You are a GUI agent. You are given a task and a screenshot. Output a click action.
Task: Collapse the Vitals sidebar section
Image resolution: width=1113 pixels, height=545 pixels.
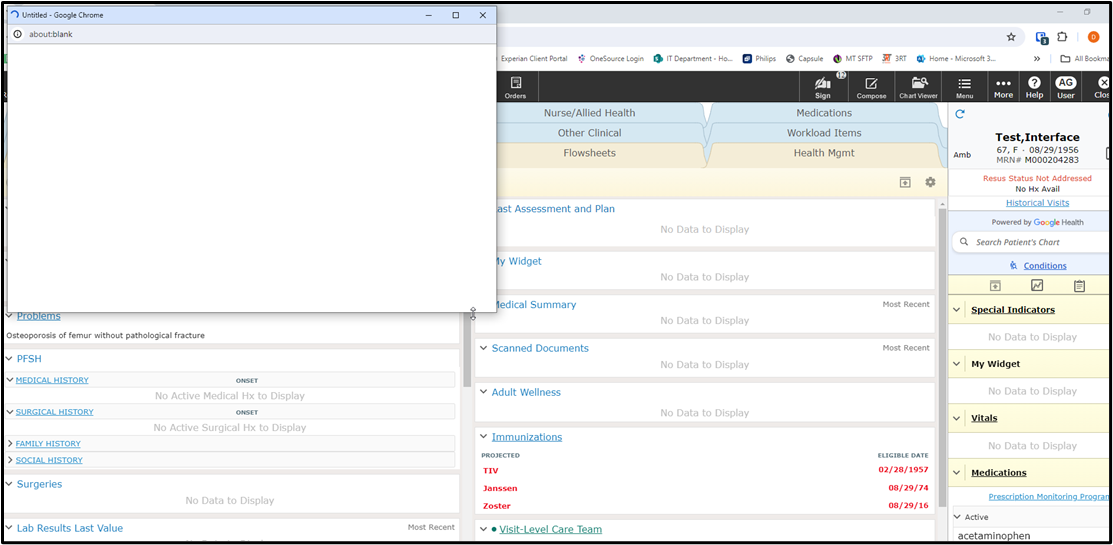956,418
